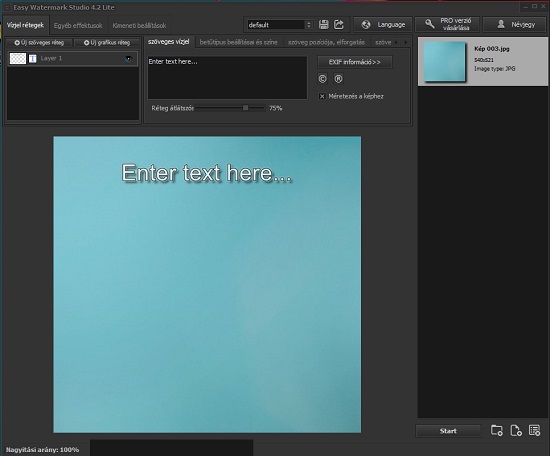
Task: Click the image list settings icon
Action: 535,430
